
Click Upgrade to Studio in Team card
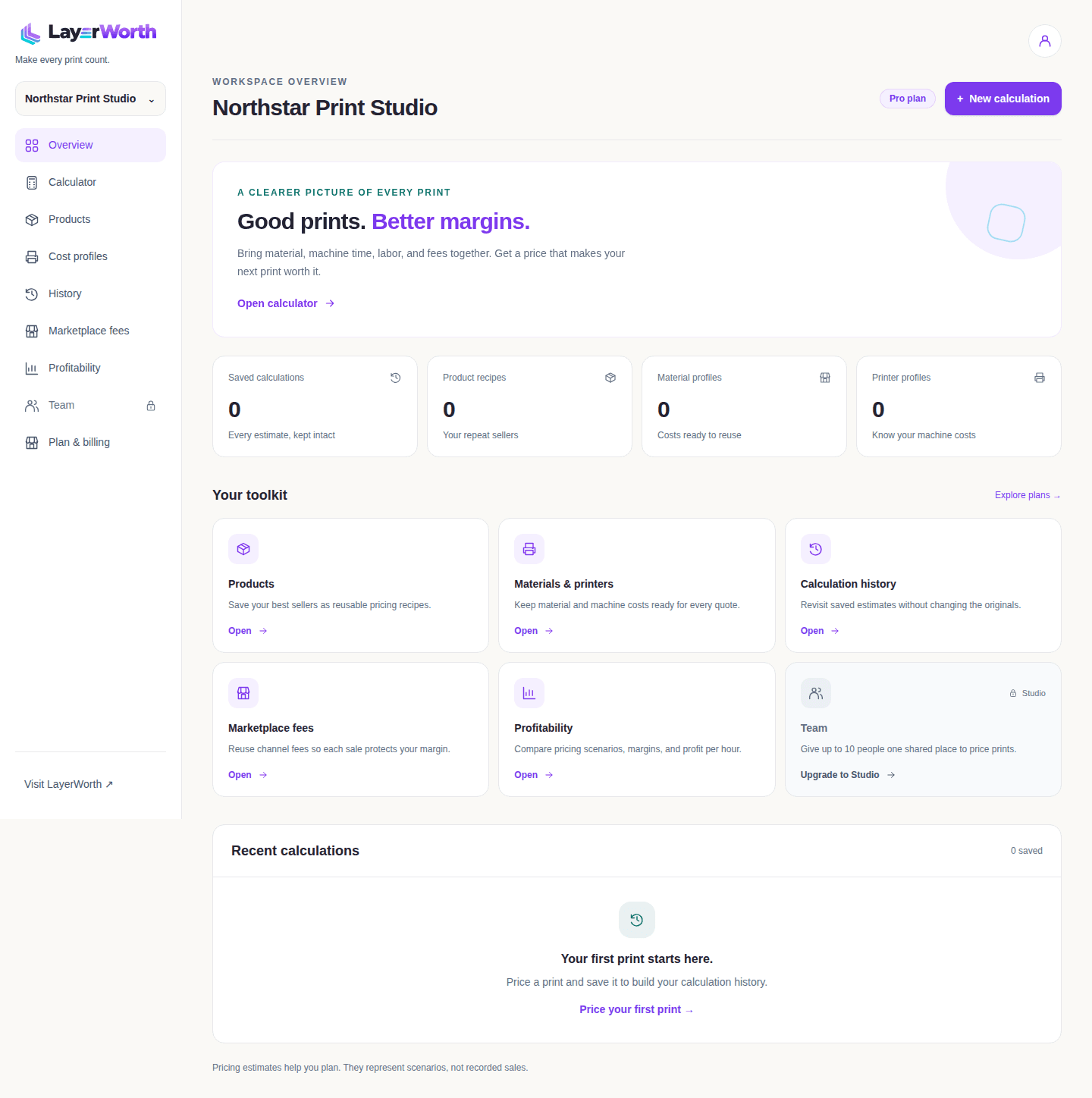[x=848, y=775]
